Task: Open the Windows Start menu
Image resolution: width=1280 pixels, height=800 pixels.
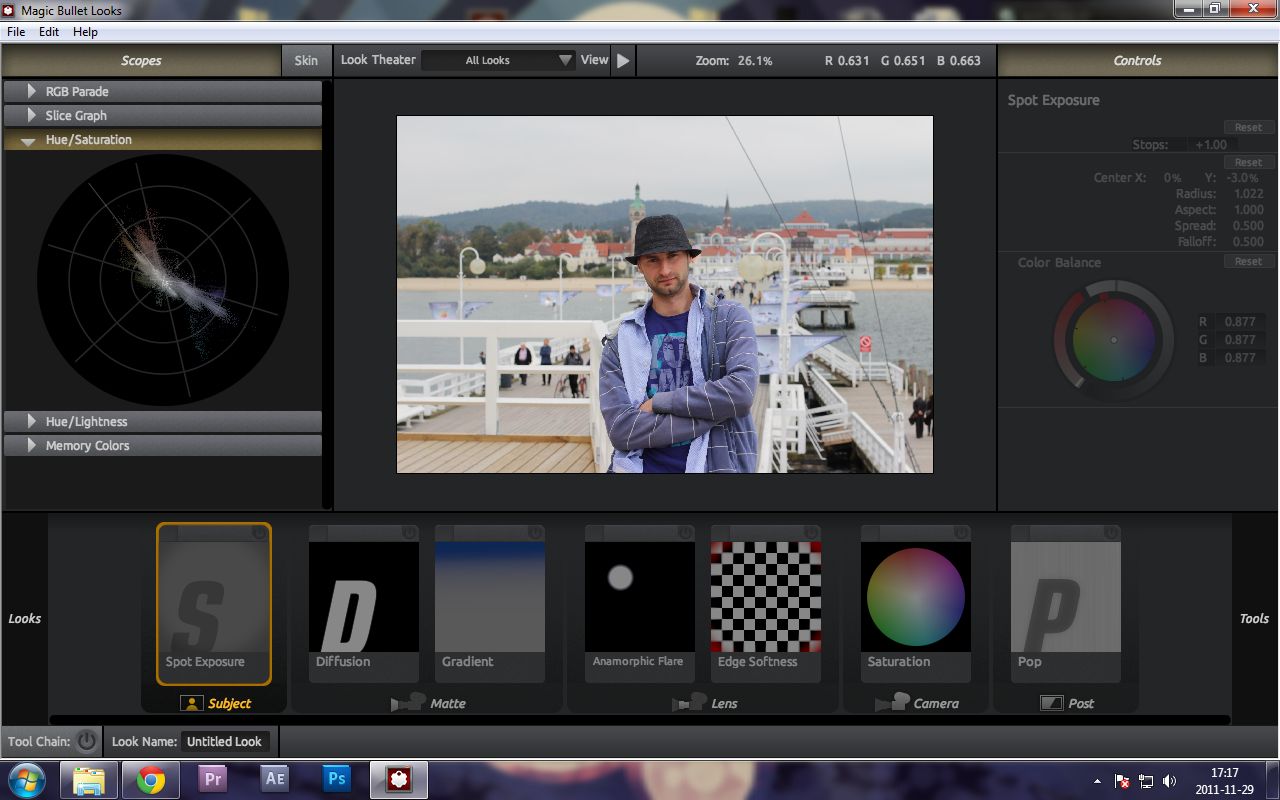Action: pos(25,779)
